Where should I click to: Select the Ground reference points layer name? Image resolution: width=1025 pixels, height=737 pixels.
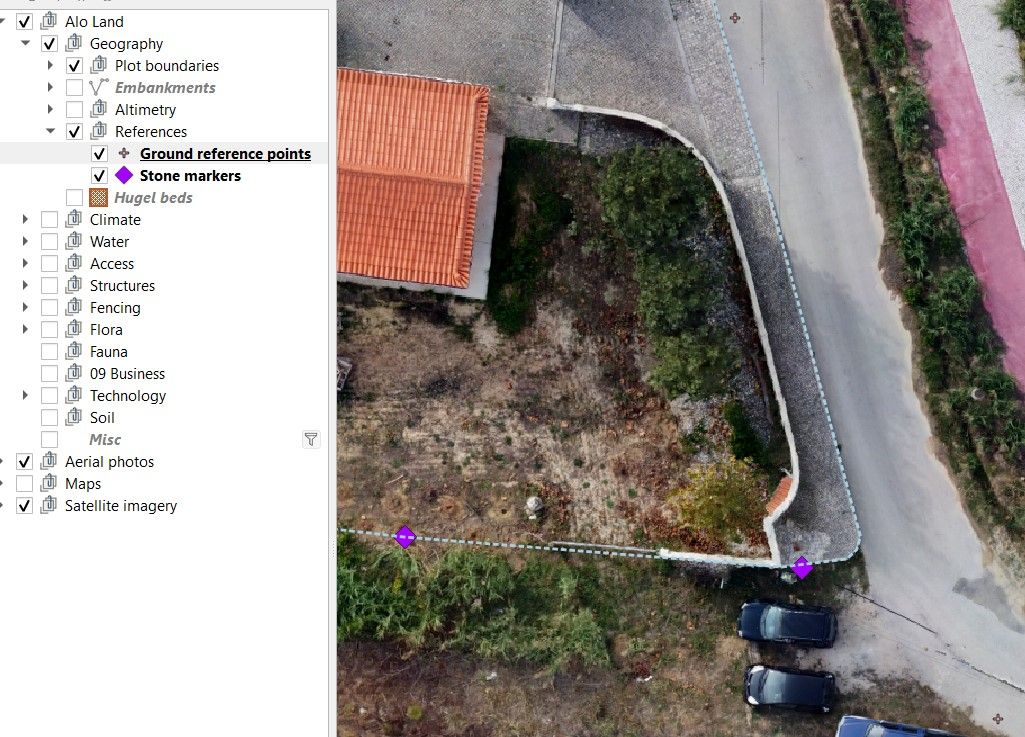tap(226, 154)
